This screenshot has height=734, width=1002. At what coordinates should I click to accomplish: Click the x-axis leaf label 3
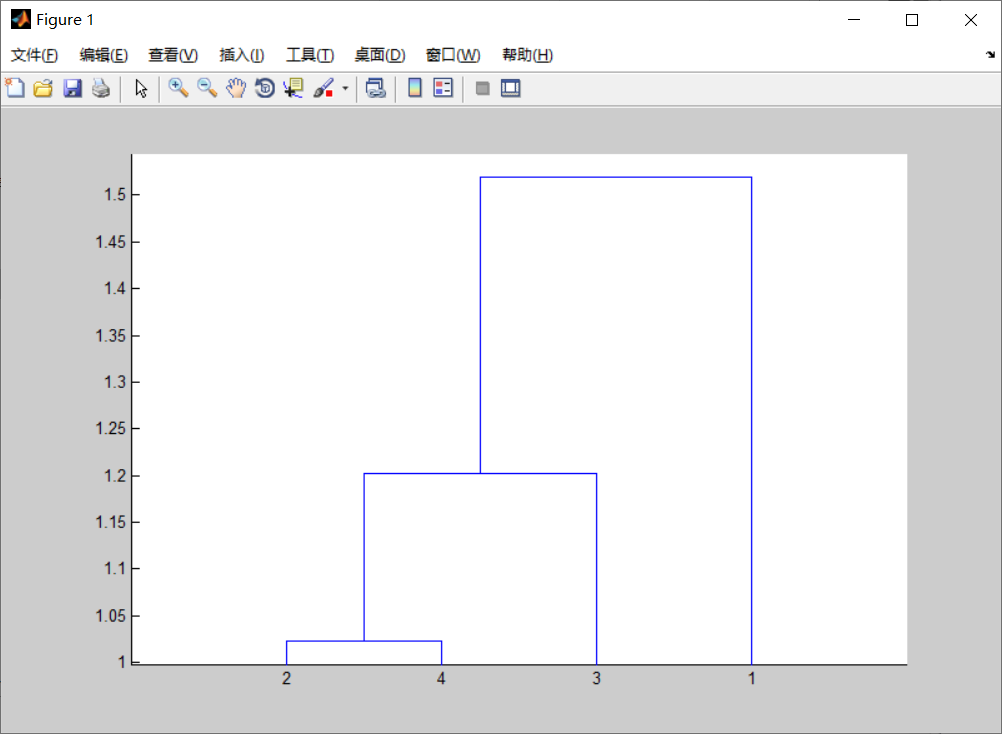pyautogui.click(x=596, y=678)
